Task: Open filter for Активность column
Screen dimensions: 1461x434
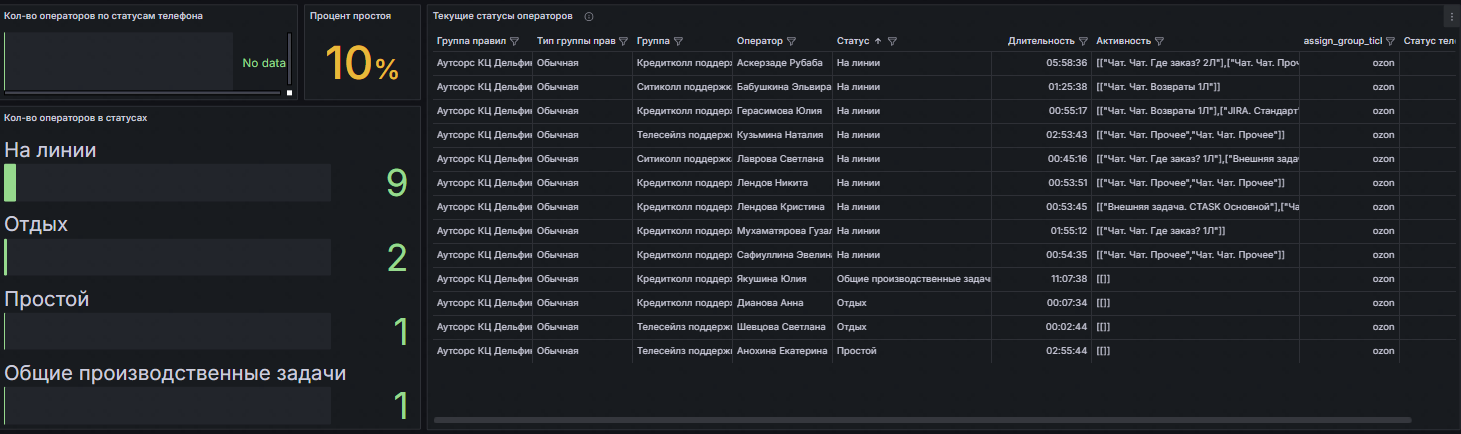Action: tap(1159, 42)
